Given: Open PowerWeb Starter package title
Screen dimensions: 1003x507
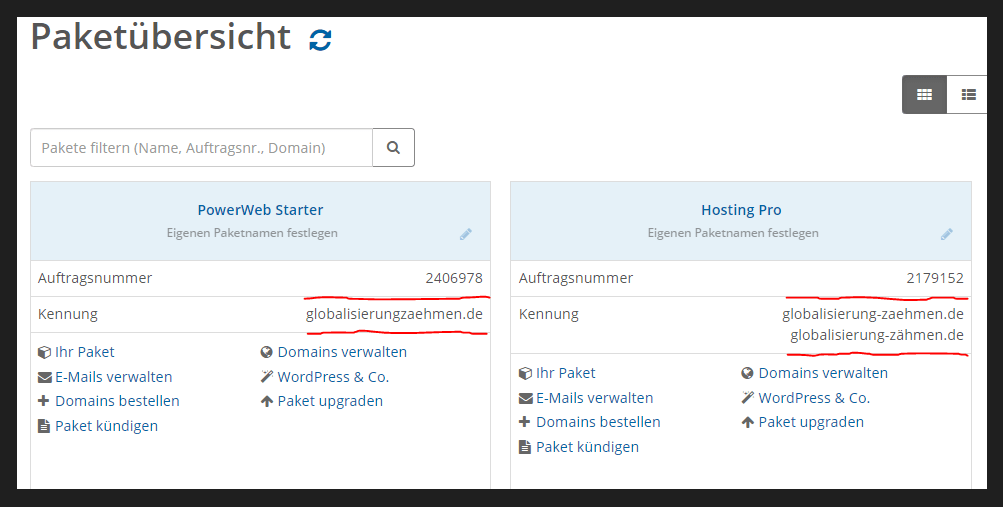Looking at the screenshot, I should point(260,210).
